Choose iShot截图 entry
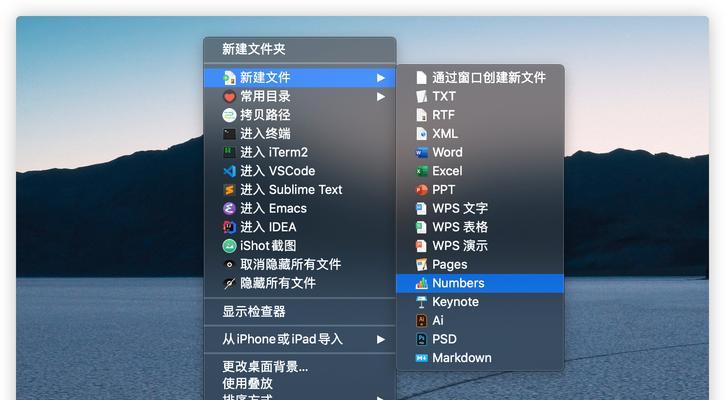Viewport: 725px width, 400px height. (300, 246)
